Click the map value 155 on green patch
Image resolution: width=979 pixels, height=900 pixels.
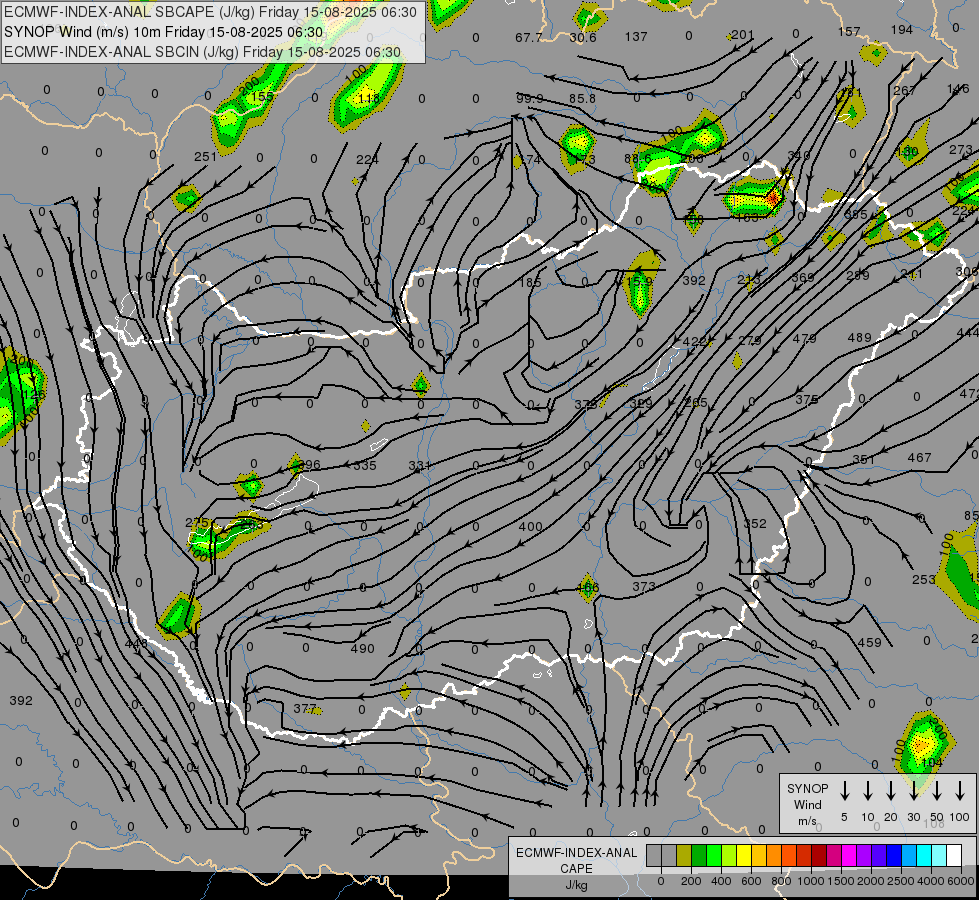click(x=262, y=97)
